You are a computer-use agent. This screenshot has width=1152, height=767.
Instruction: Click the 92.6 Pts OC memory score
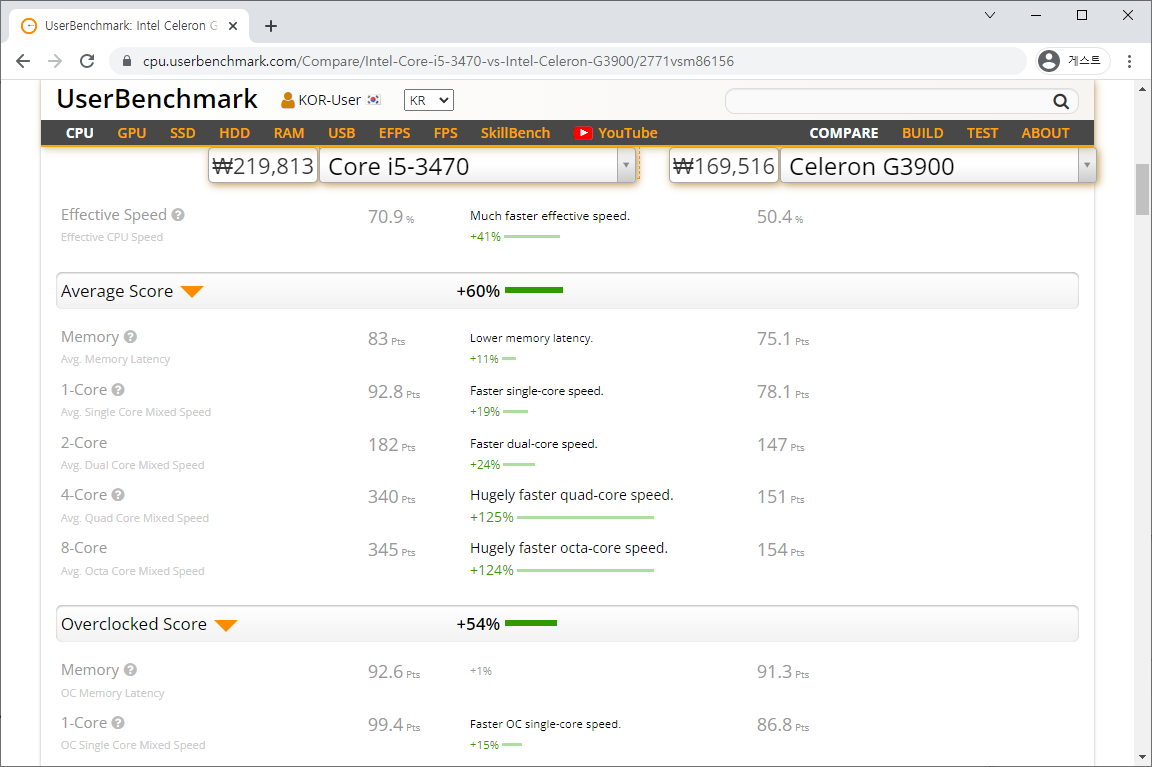click(x=394, y=672)
